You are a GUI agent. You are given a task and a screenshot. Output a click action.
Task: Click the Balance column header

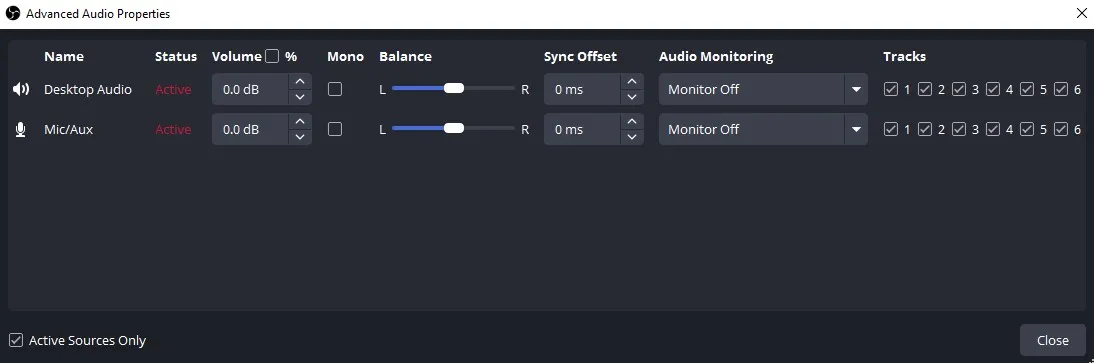pyautogui.click(x=405, y=57)
